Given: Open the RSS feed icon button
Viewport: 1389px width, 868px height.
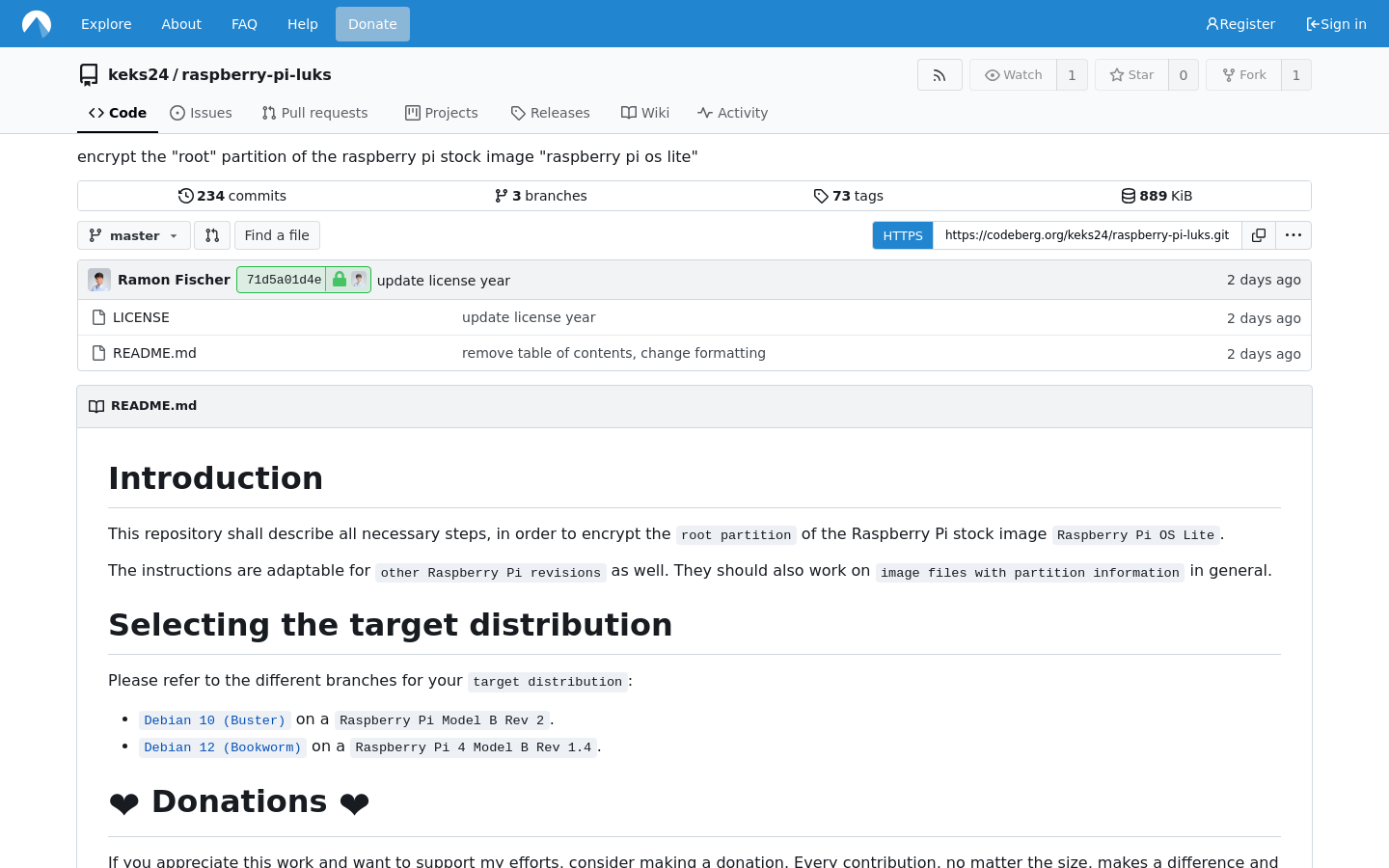Looking at the screenshot, I should (x=940, y=75).
